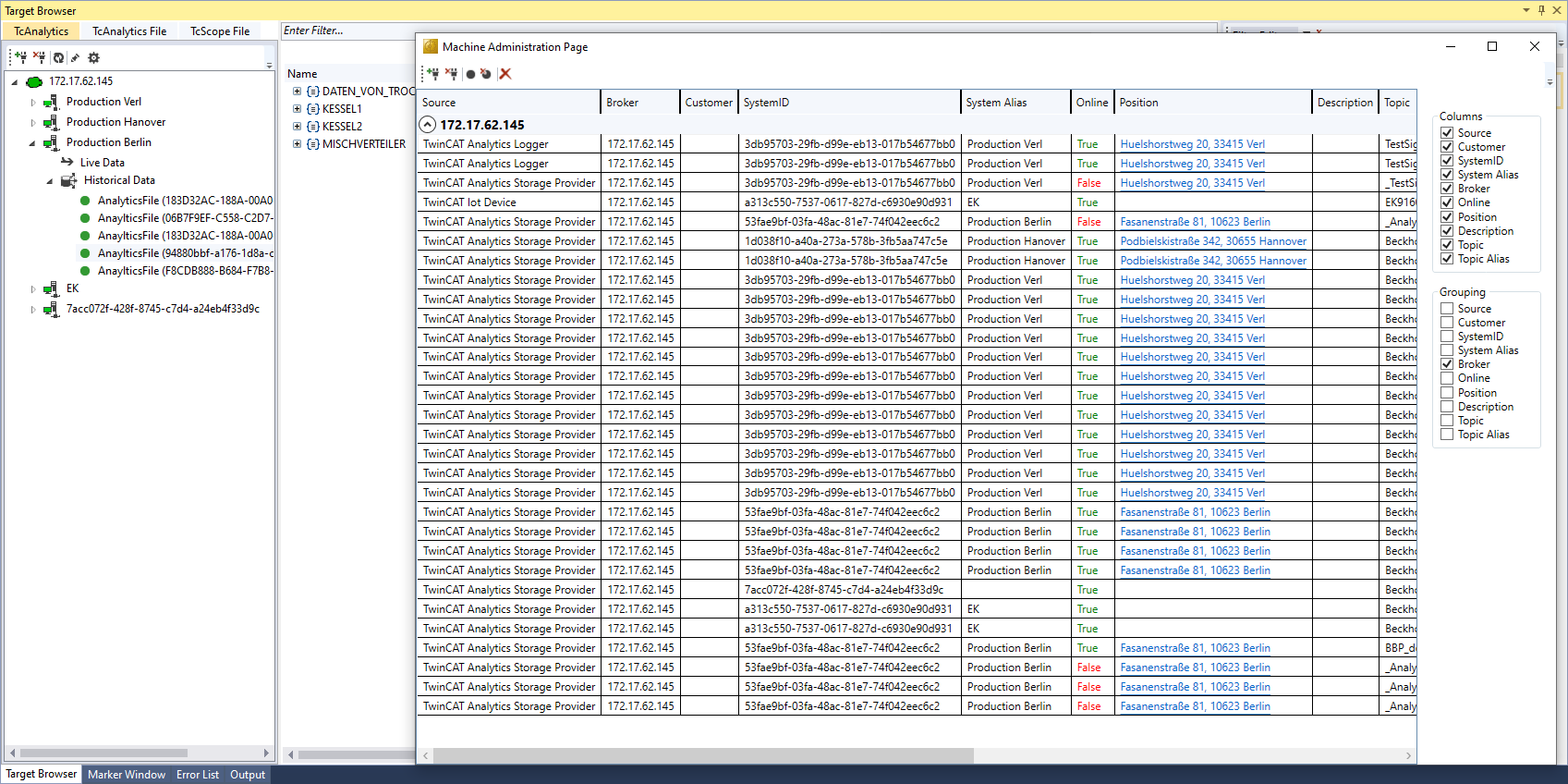Open settings gear in Target Browser toolbar
The width and height of the screenshot is (1568, 784).
[x=93, y=57]
